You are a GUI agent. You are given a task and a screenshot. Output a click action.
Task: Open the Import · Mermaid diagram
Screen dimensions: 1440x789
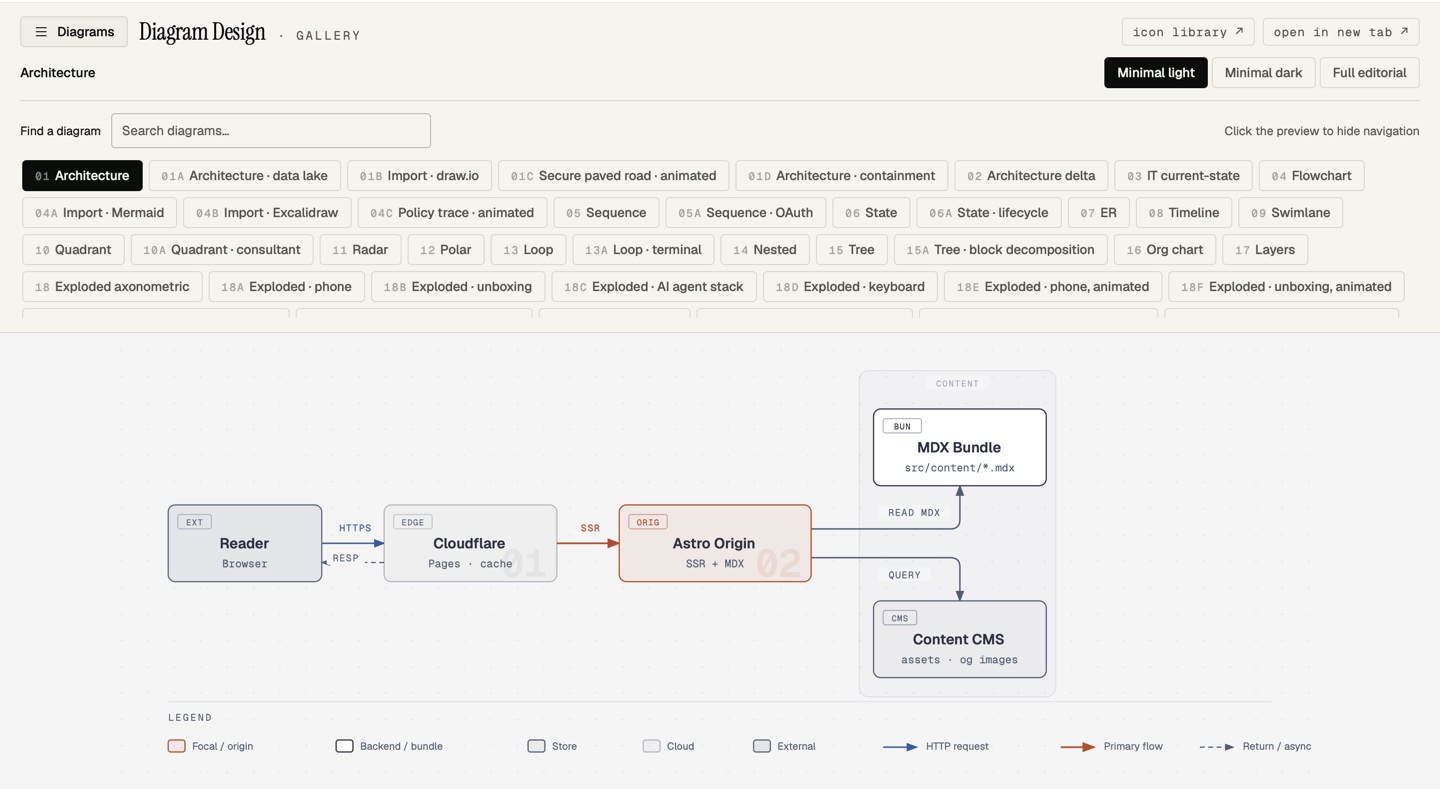pyautogui.click(x=100, y=213)
